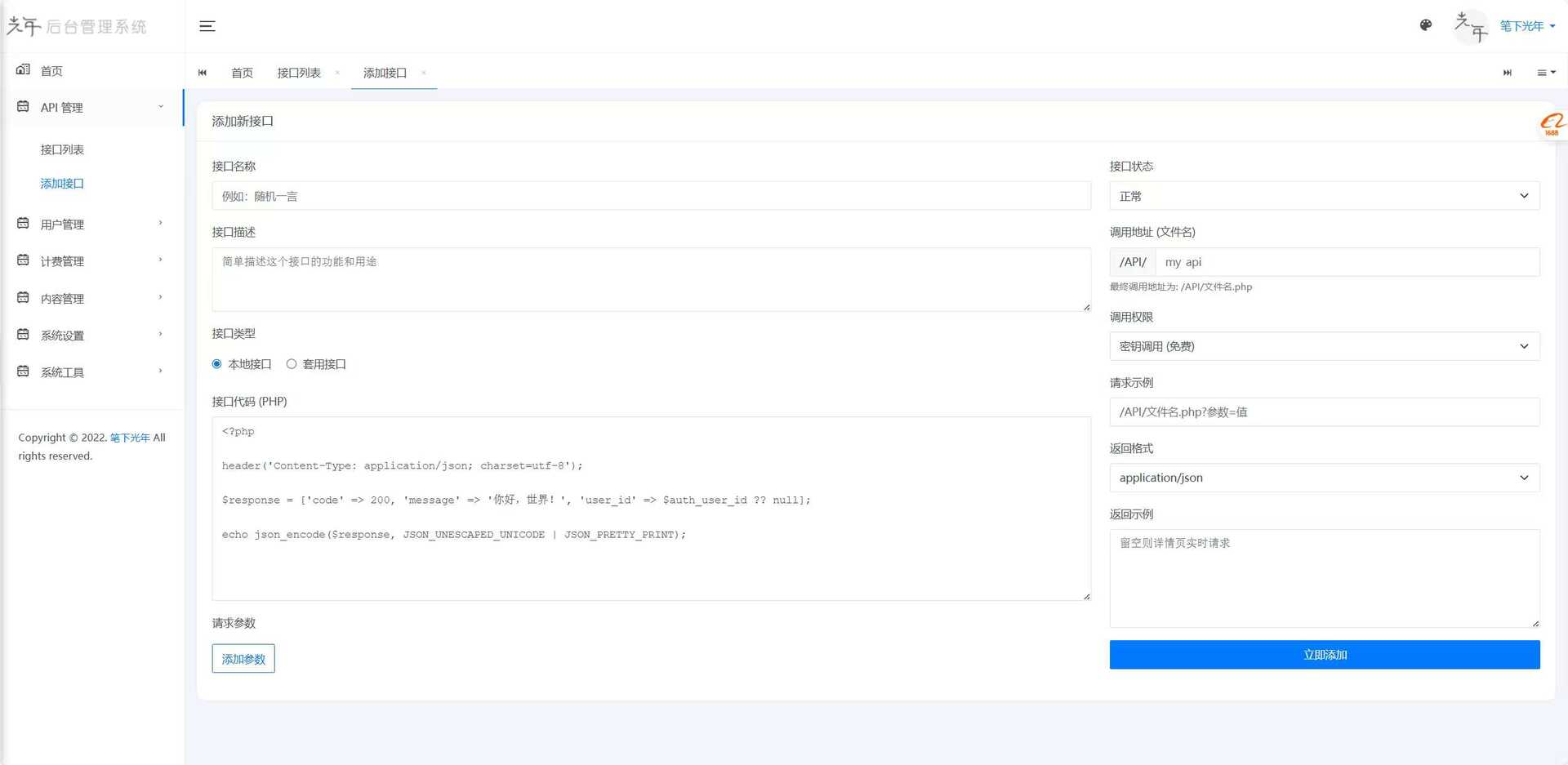The height and width of the screenshot is (765, 1568).
Task: Switch to the 接口列表 tab
Action: point(298,73)
